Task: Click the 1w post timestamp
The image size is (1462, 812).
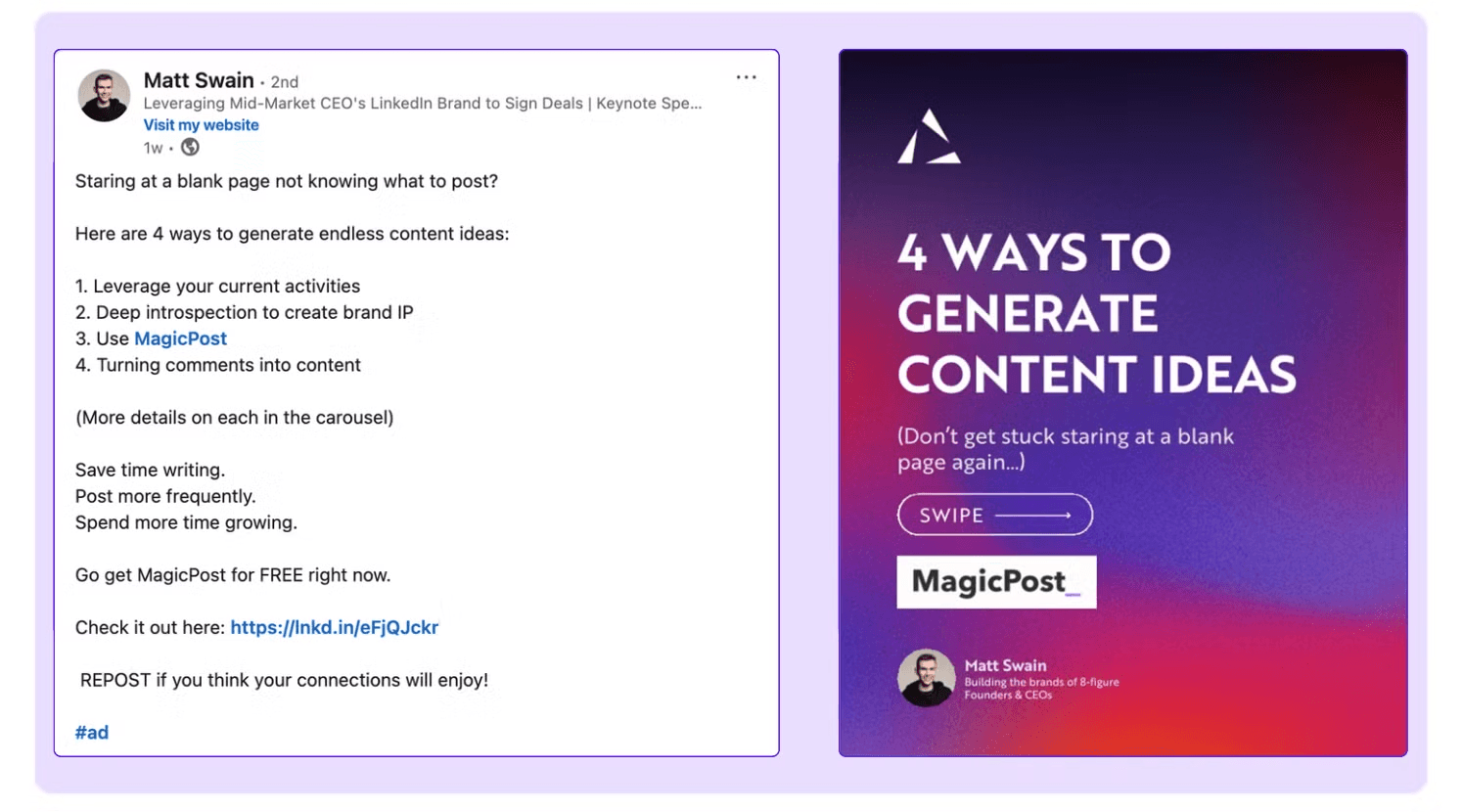Action: (153, 148)
